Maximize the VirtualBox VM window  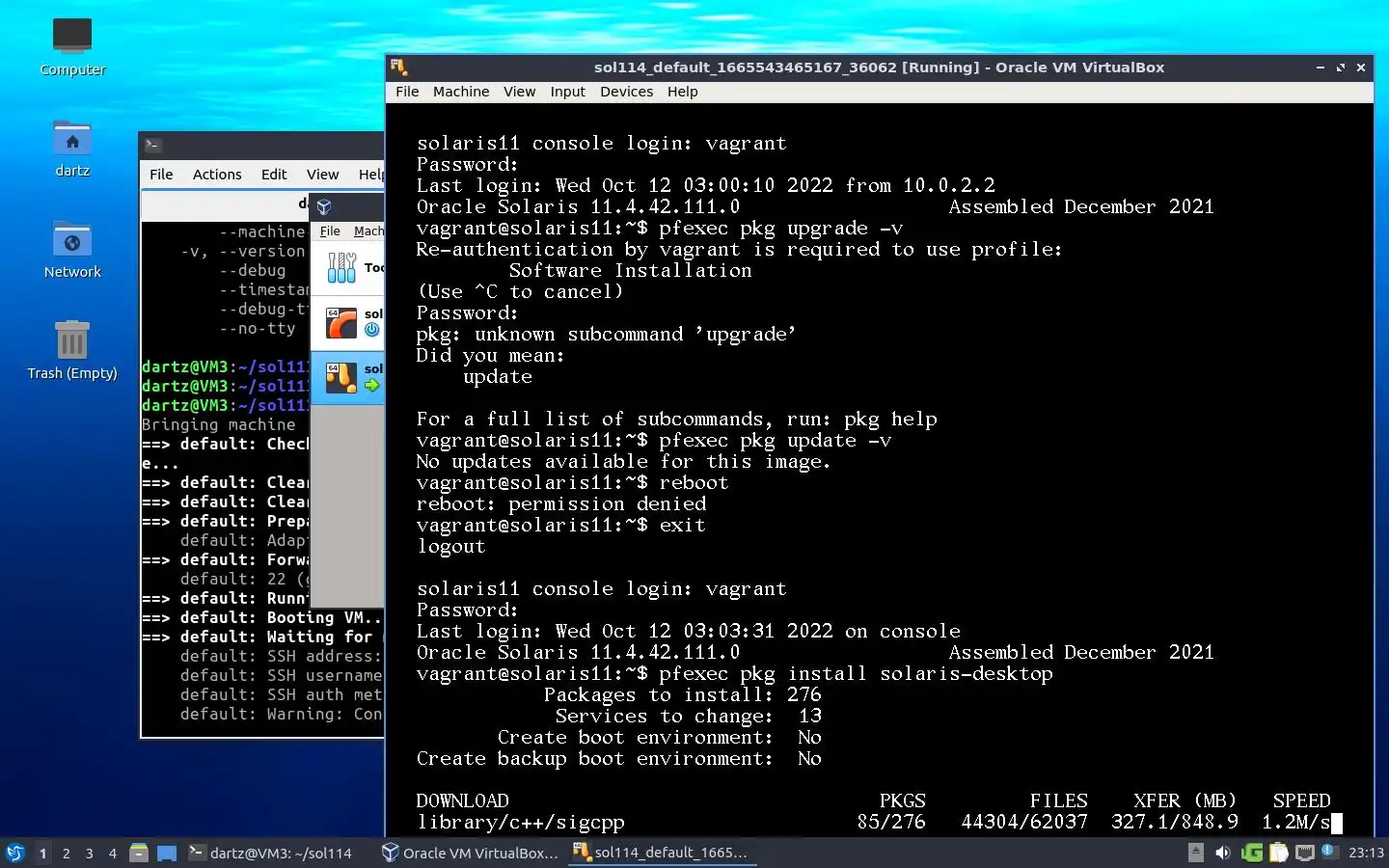pos(1341,68)
